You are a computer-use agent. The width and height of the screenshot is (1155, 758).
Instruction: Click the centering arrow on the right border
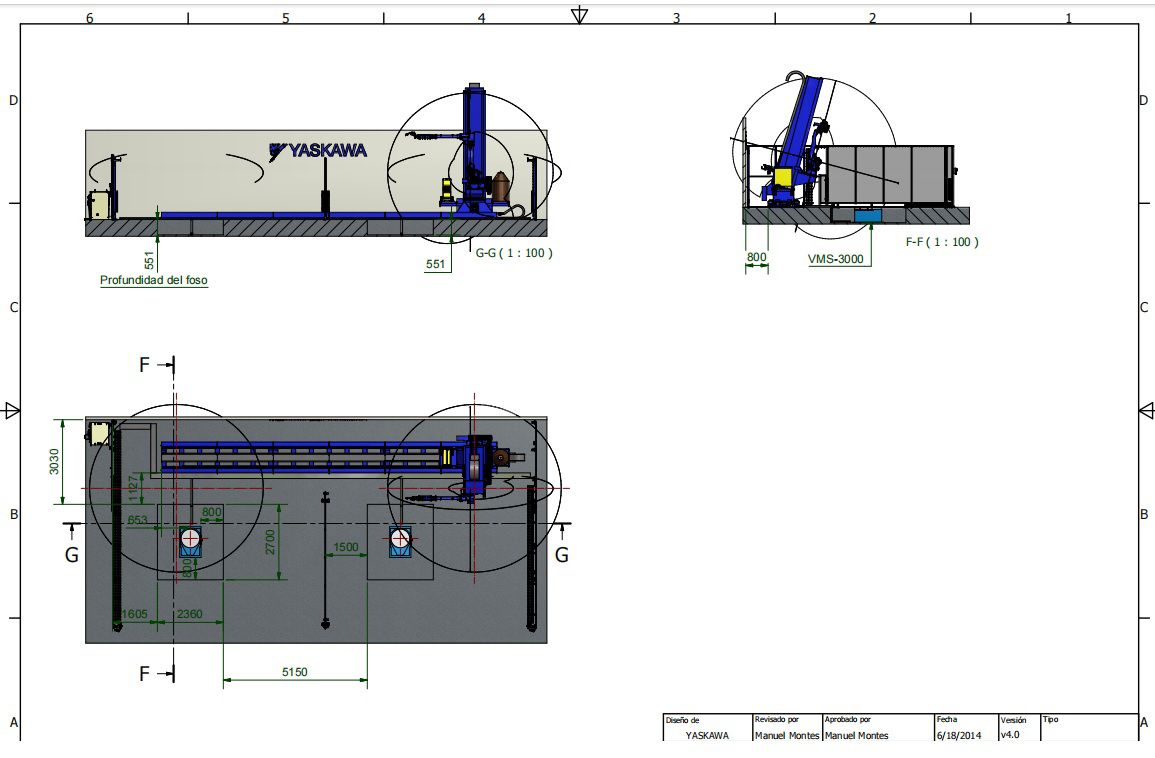coord(1145,410)
